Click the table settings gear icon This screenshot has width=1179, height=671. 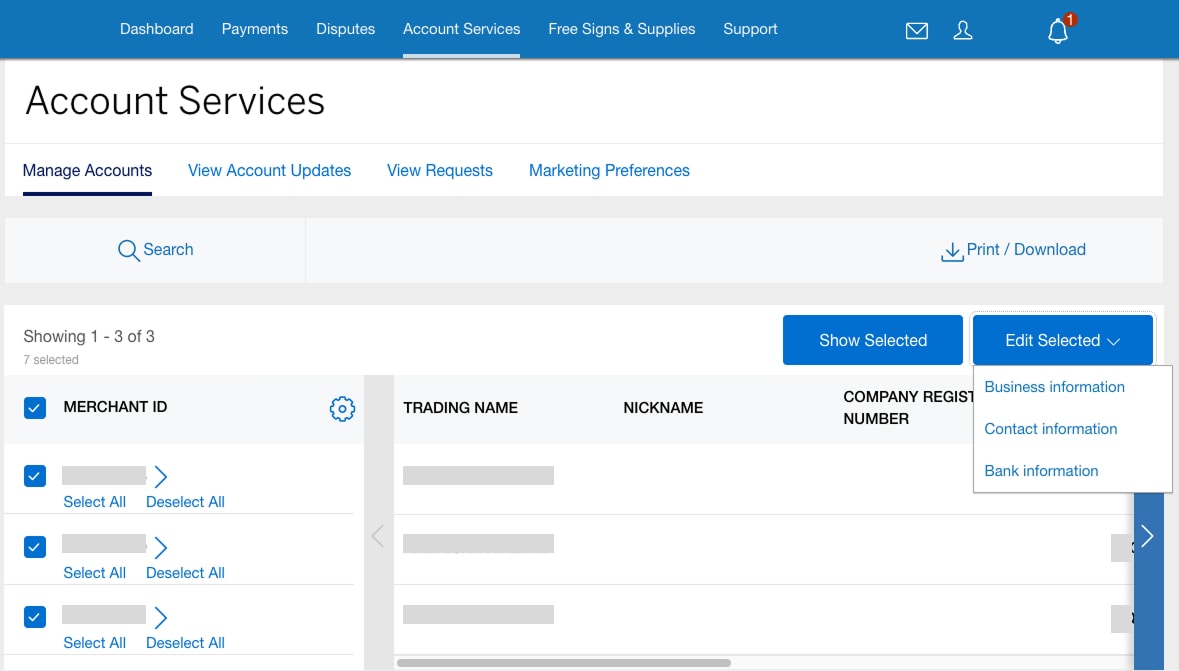(342, 408)
